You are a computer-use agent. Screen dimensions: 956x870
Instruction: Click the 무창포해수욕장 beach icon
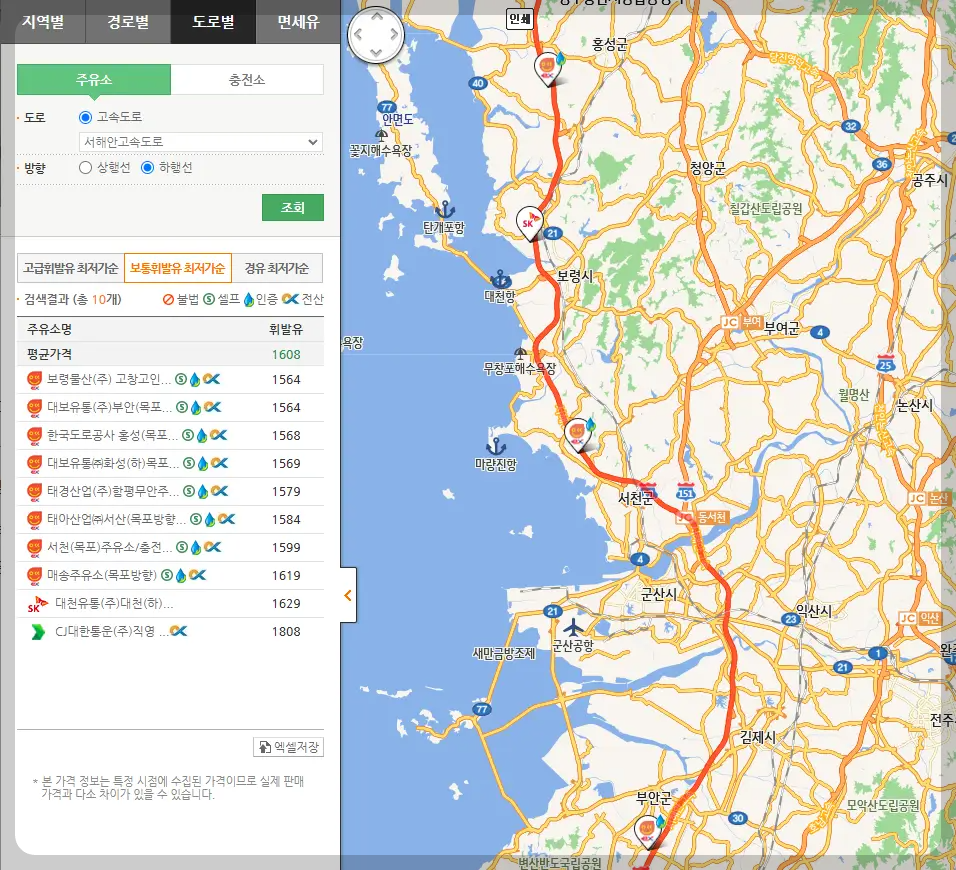tap(520, 353)
